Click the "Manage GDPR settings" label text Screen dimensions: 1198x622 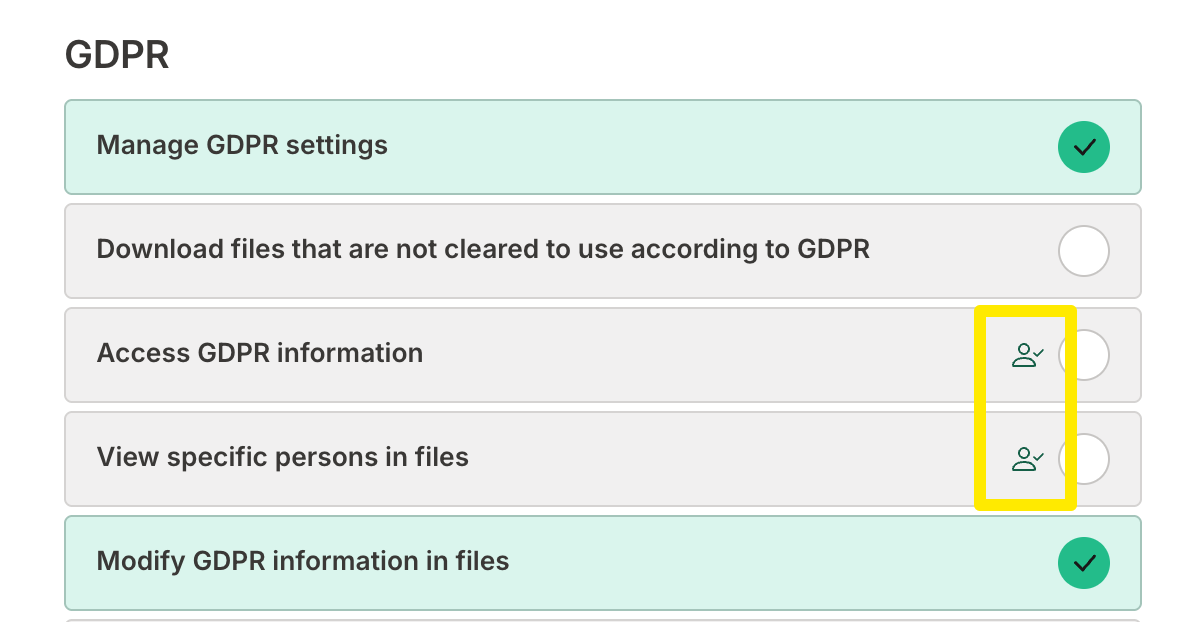point(242,146)
